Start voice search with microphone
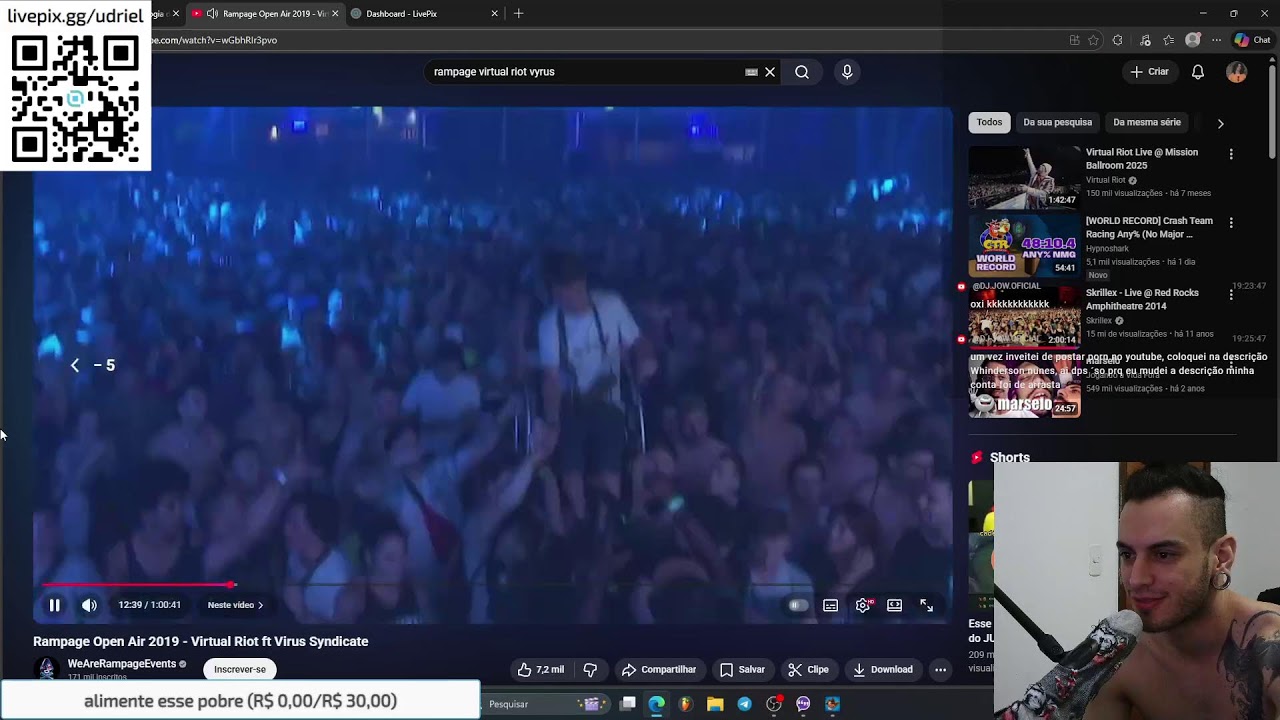The height and width of the screenshot is (720, 1280). pyautogui.click(x=847, y=72)
